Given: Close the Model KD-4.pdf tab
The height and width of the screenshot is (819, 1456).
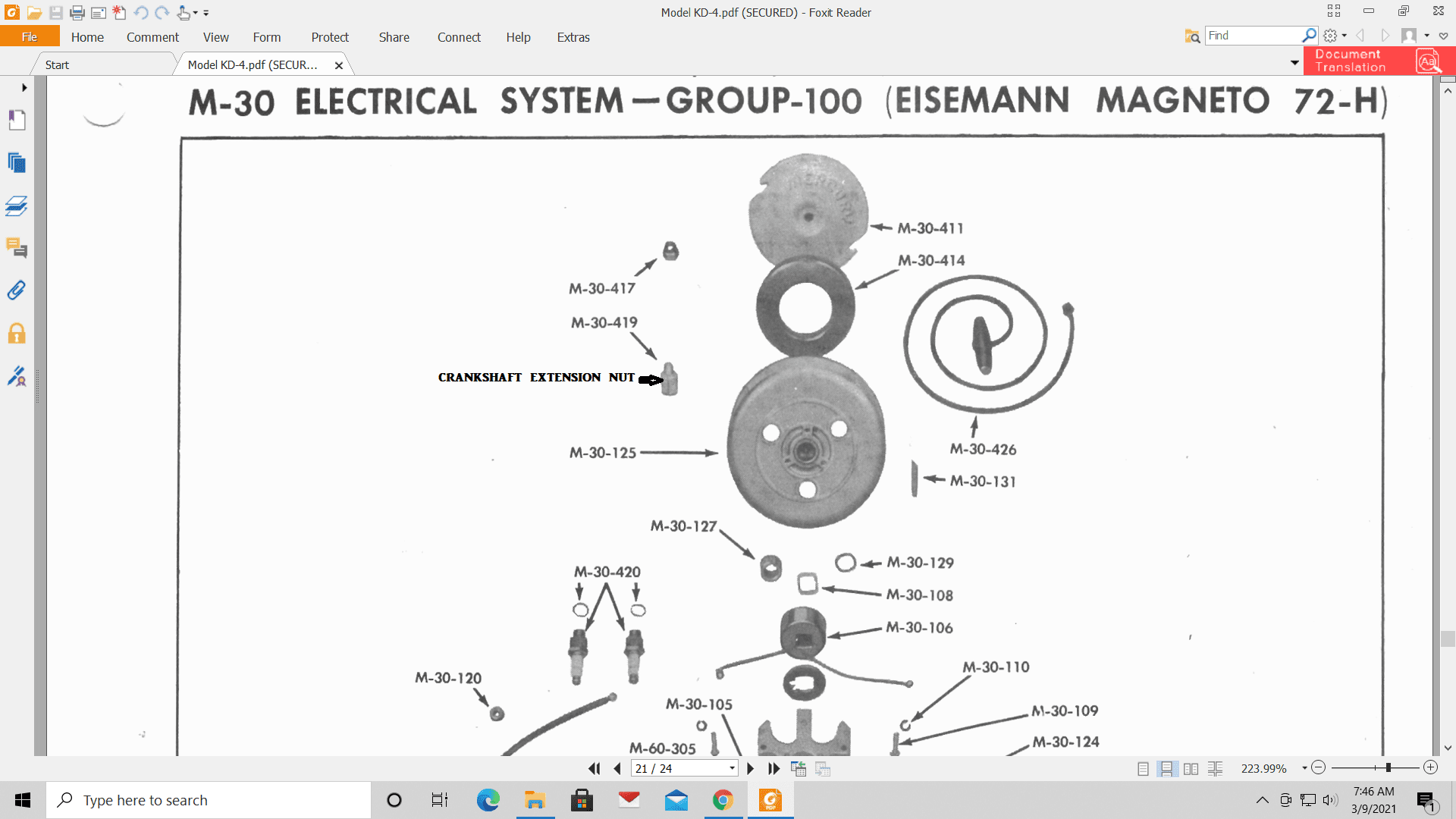Looking at the screenshot, I should pyautogui.click(x=339, y=65).
